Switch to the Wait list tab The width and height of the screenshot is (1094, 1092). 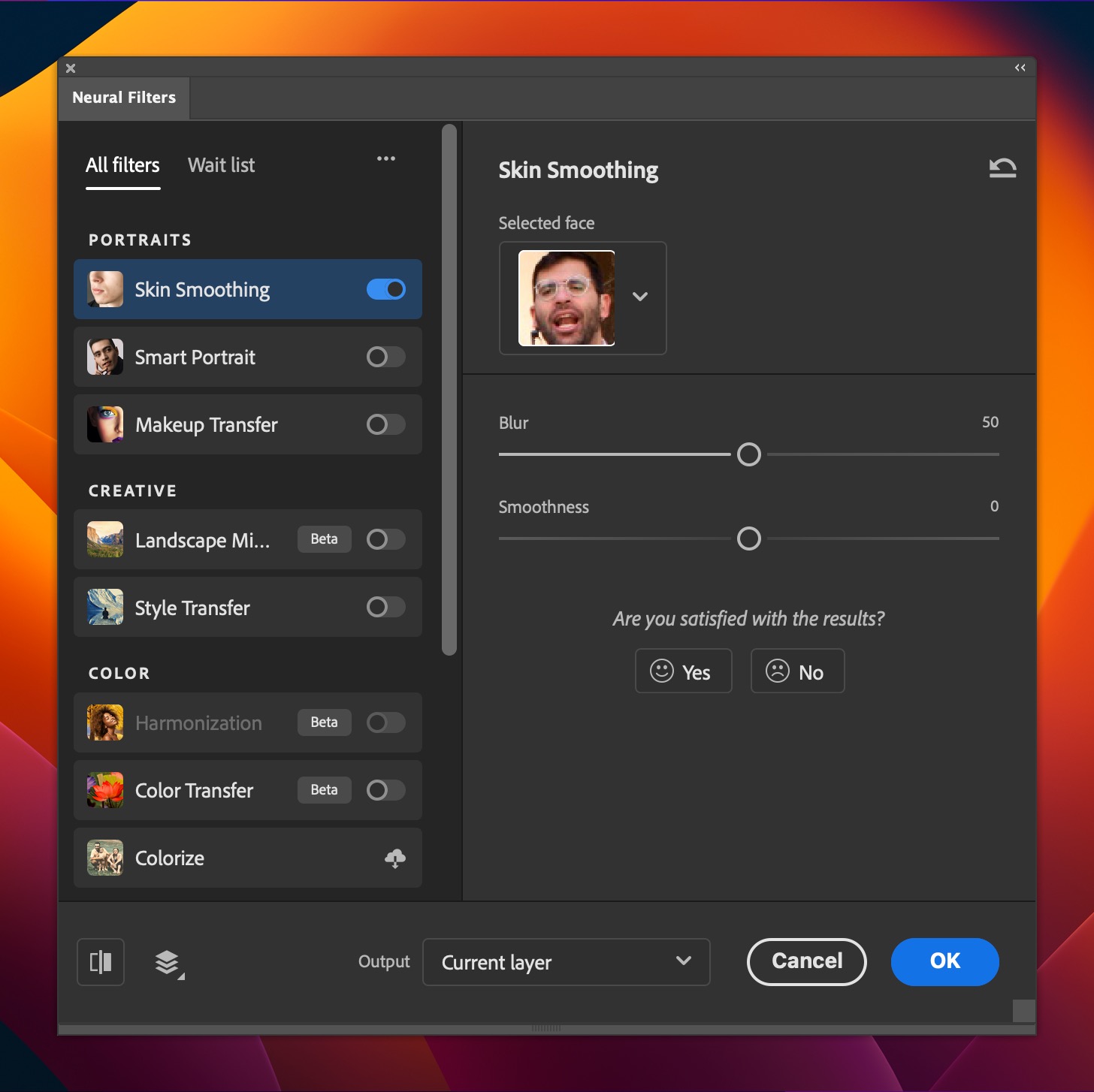(222, 165)
